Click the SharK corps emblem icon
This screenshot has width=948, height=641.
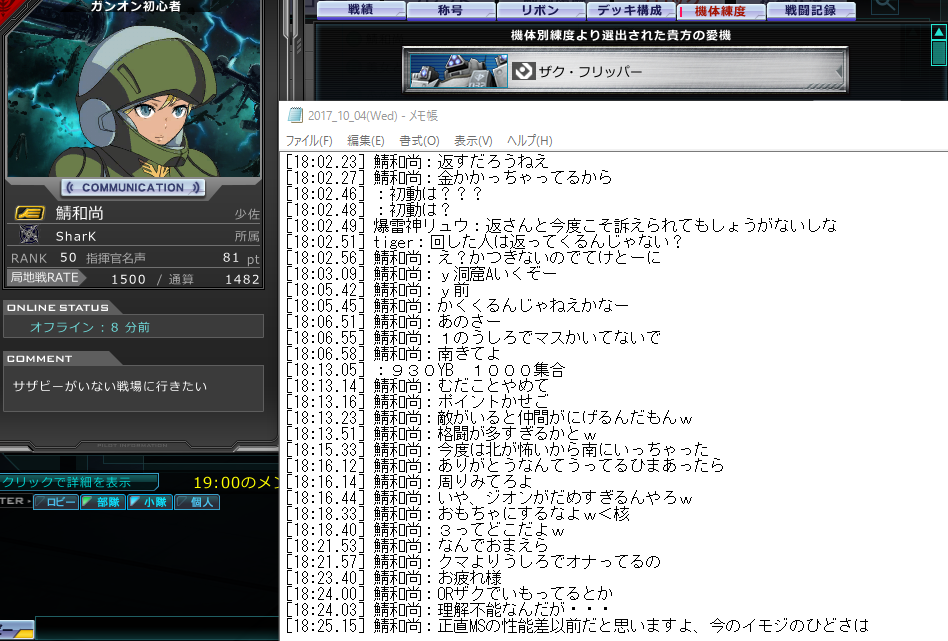[29, 236]
